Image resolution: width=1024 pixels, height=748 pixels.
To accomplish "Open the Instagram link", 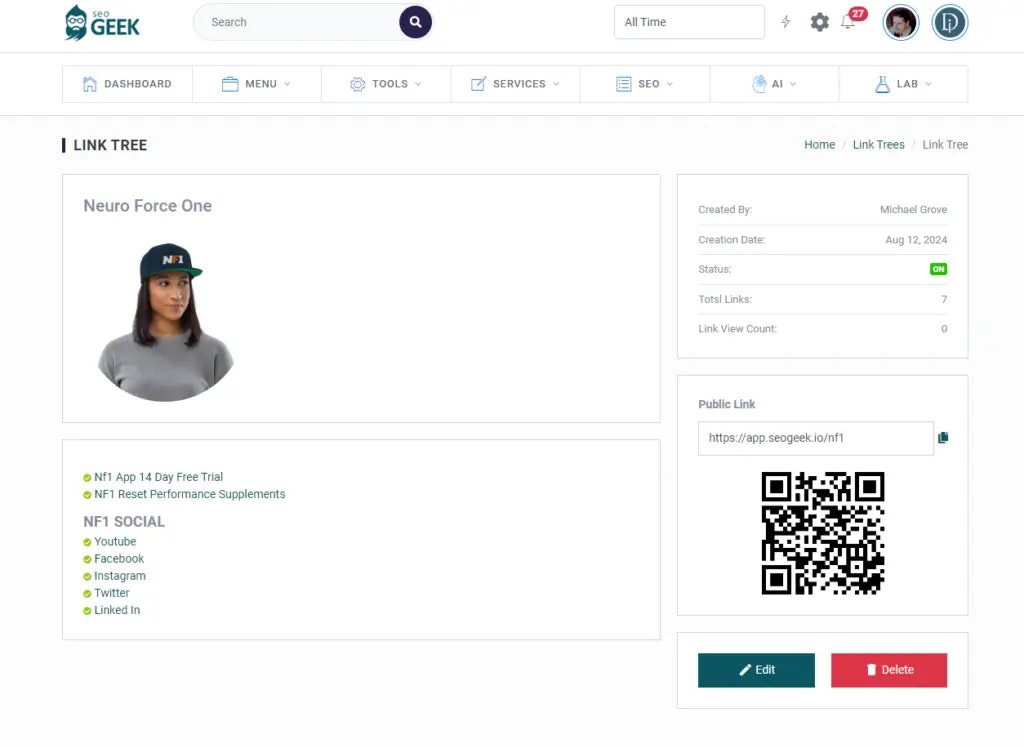I will [x=120, y=576].
